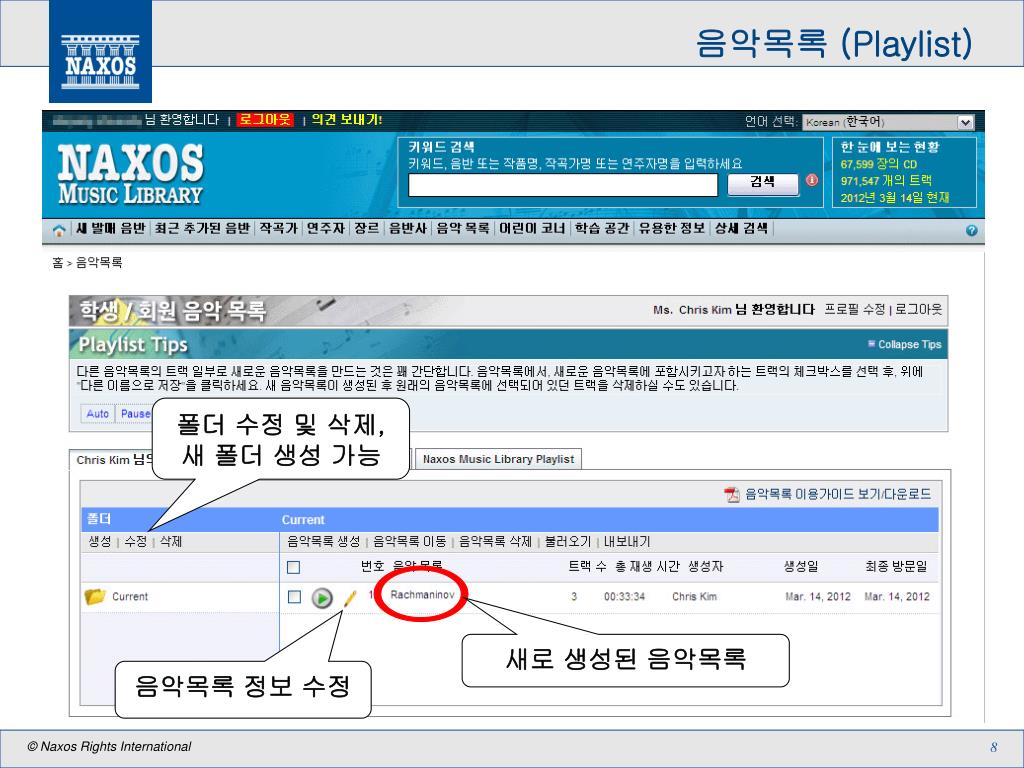The width and height of the screenshot is (1024, 768).
Task: Switch to Chris Kim playlist tab
Action: point(112,460)
